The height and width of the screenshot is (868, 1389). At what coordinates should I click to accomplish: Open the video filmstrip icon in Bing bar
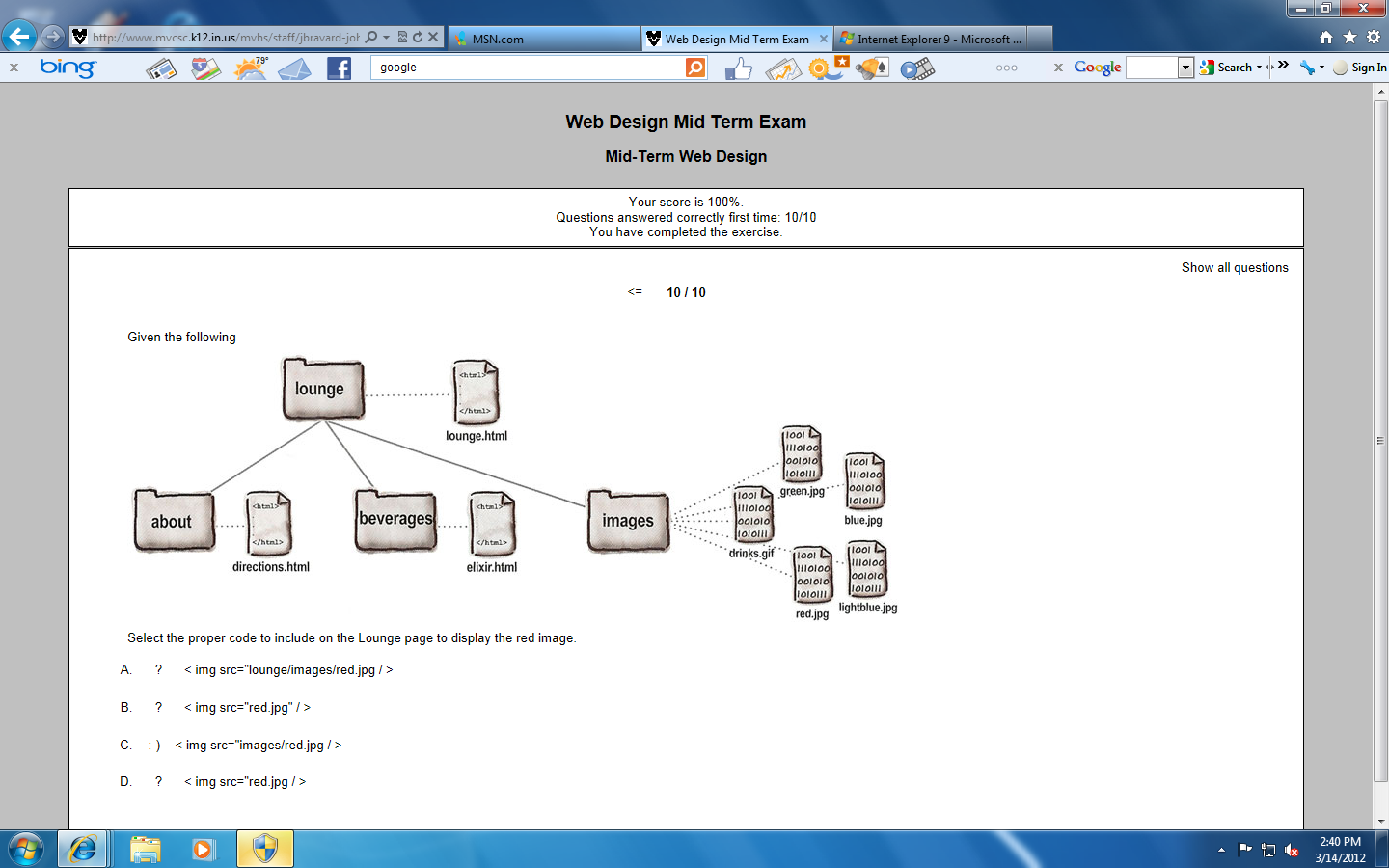click(917, 68)
